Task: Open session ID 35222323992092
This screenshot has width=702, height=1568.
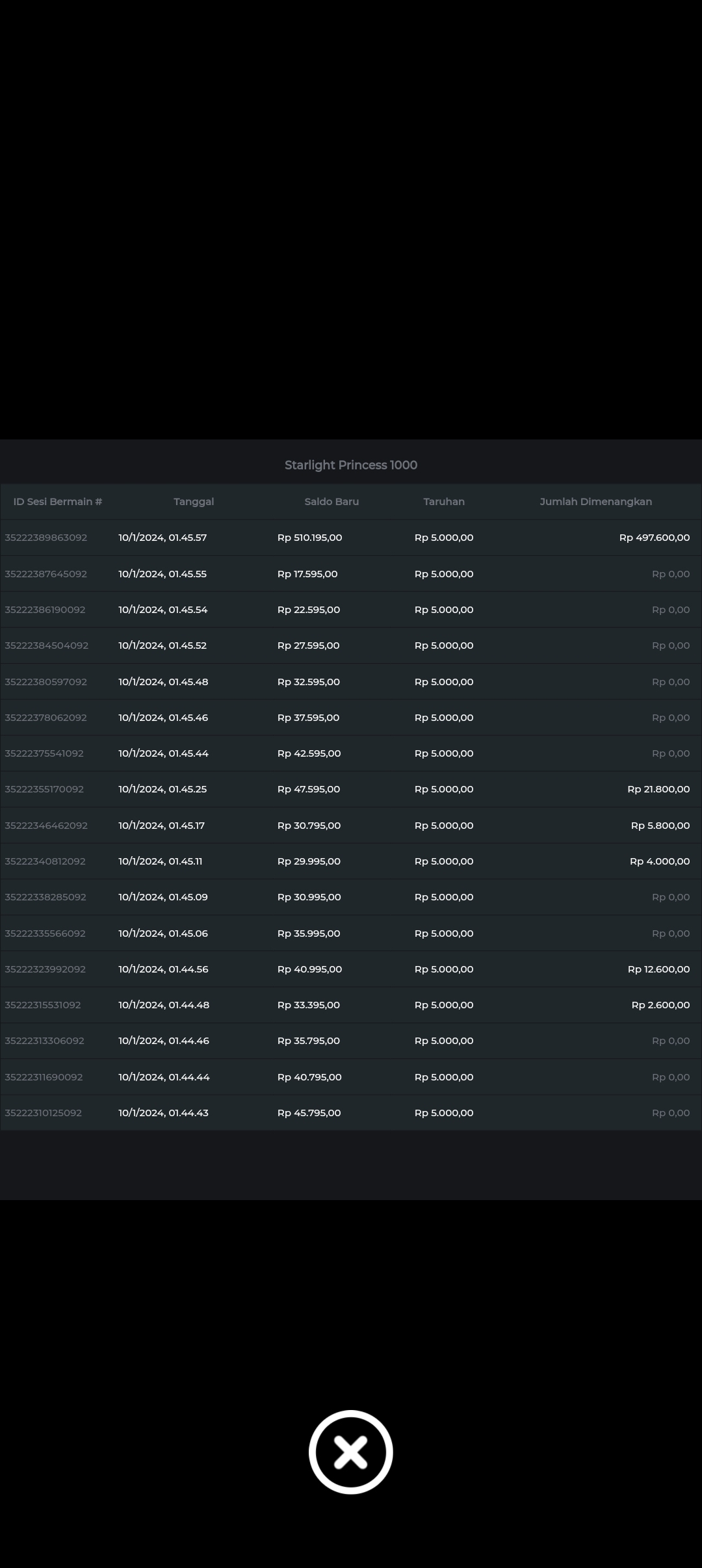Action: [x=45, y=969]
